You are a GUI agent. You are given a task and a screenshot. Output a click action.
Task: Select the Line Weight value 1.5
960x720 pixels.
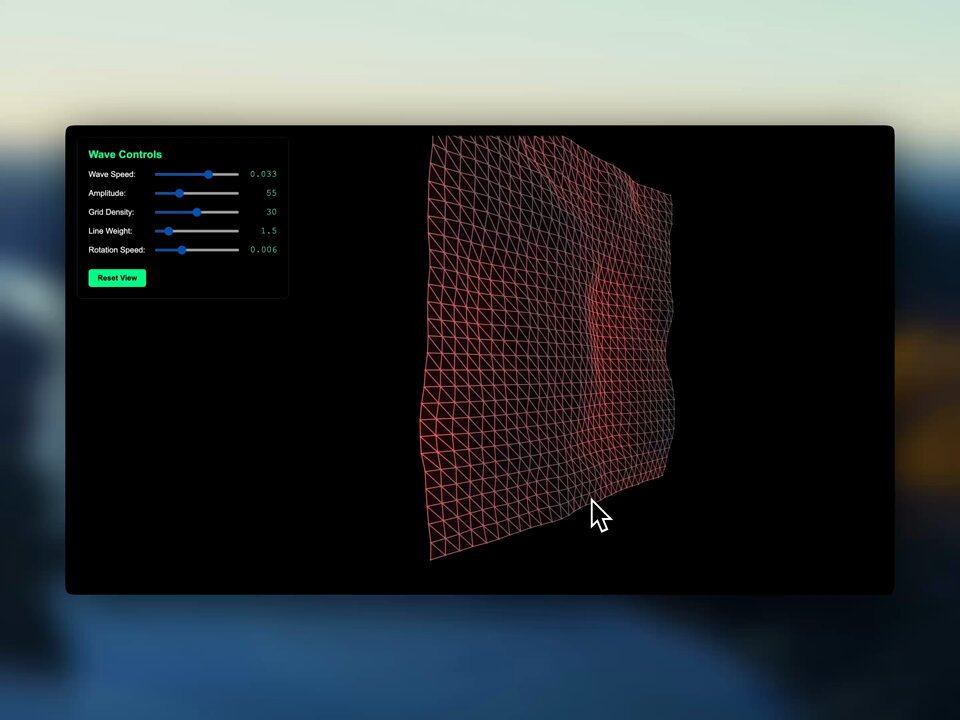(x=269, y=231)
